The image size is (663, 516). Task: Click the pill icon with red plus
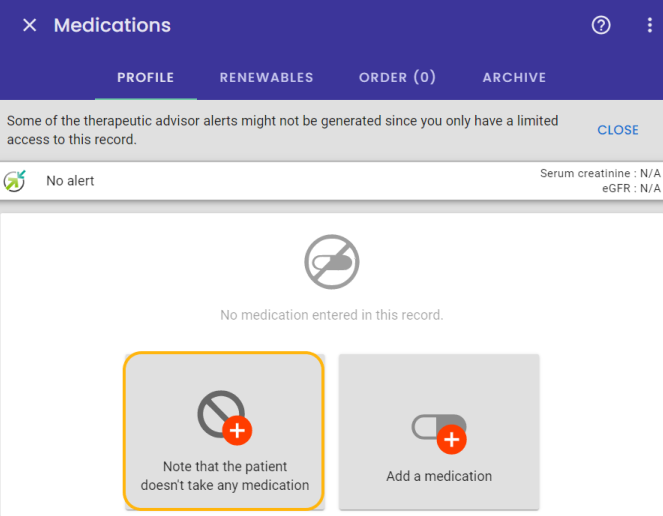[439, 434]
